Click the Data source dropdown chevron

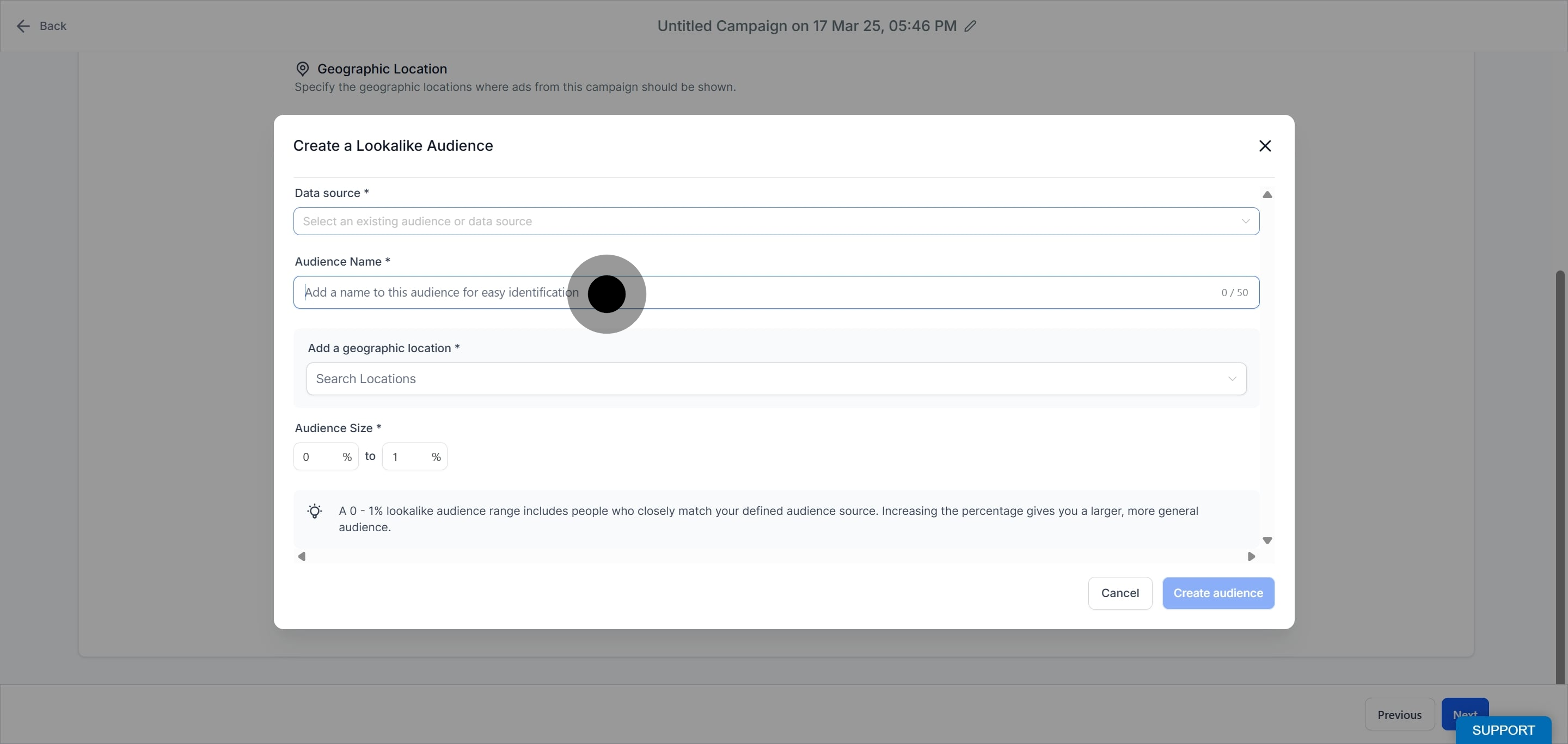click(1245, 222)
